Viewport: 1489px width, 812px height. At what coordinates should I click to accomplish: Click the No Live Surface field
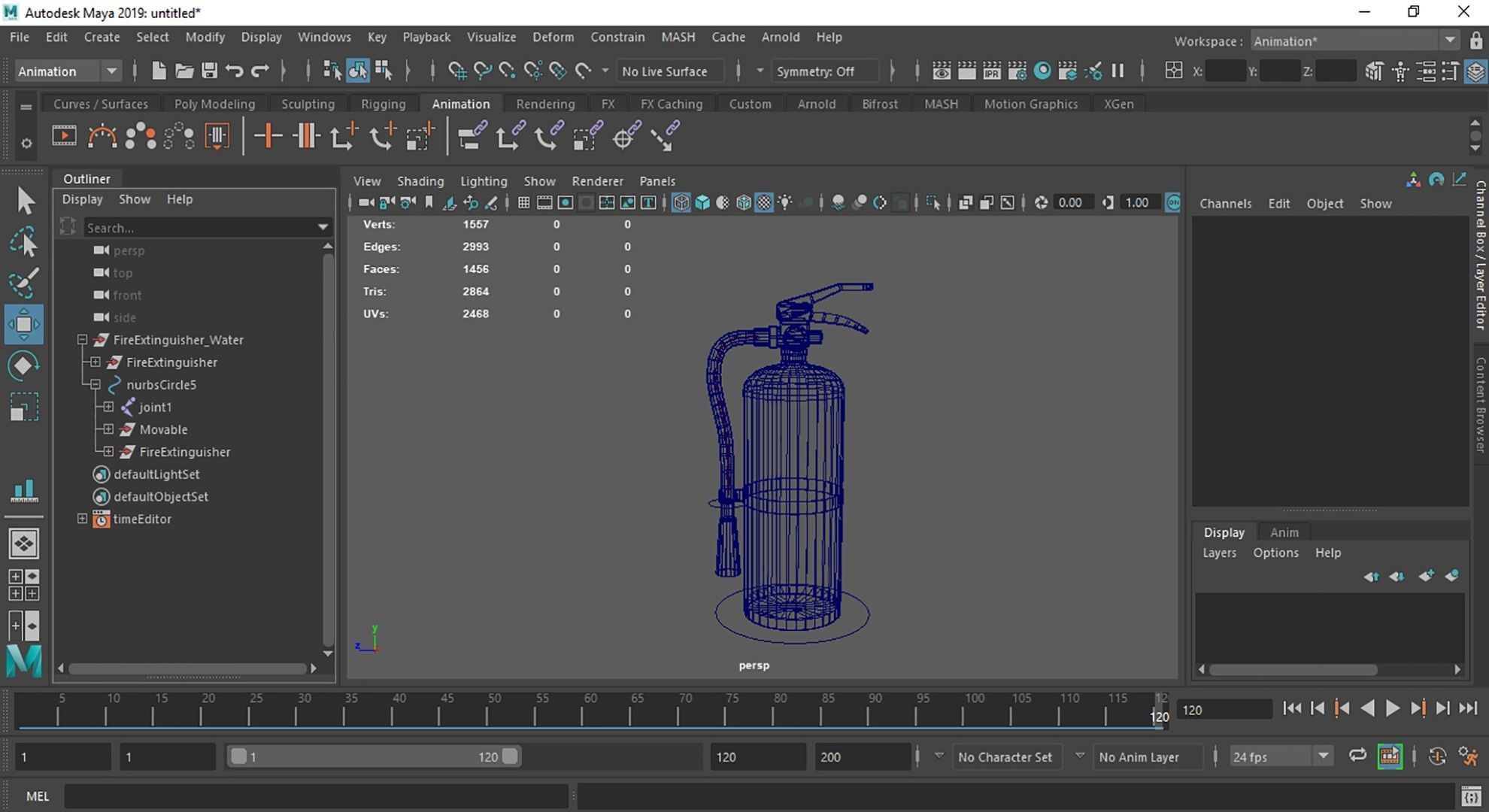point(669,71)
